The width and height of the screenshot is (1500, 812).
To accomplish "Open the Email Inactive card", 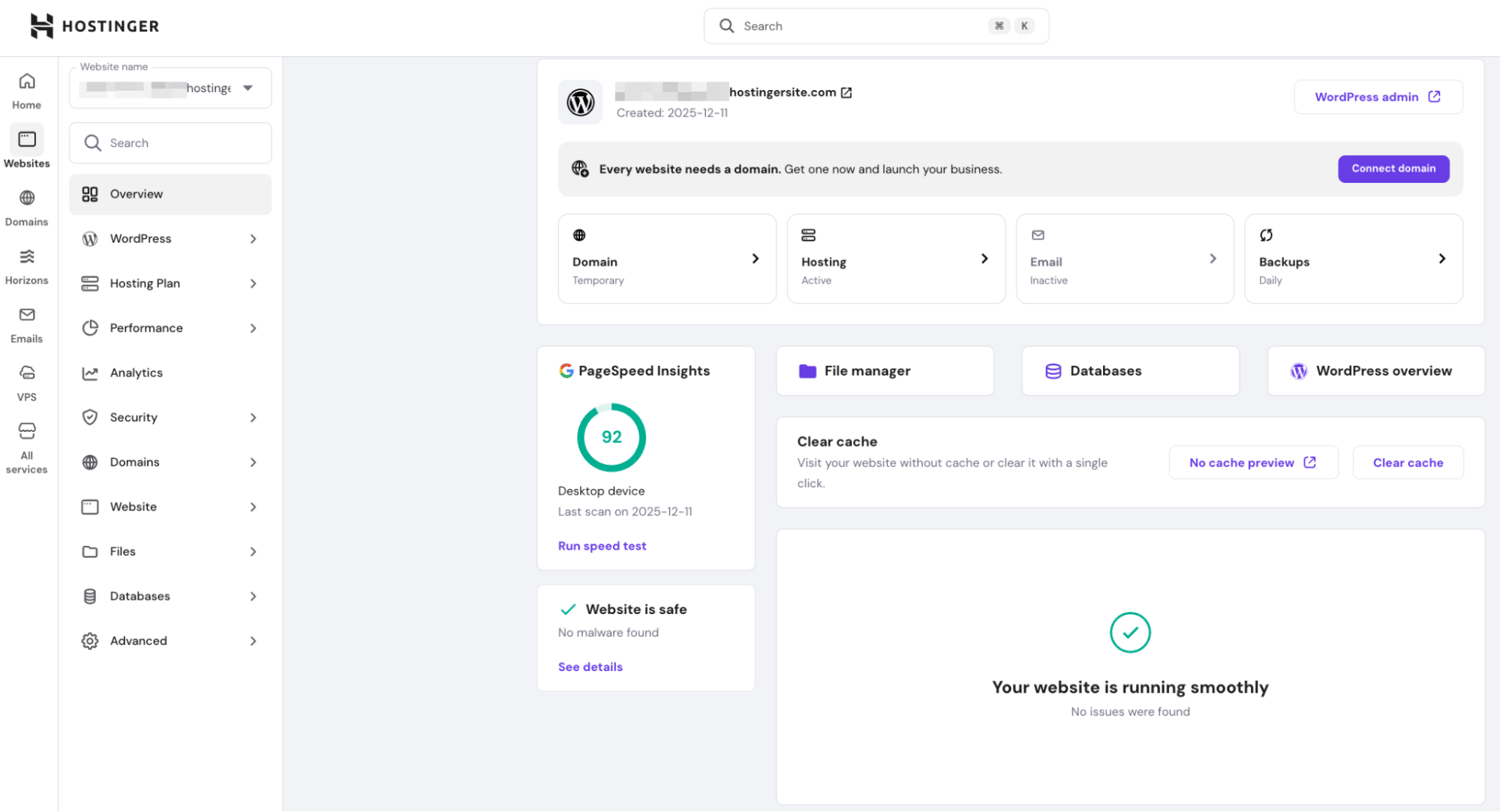I will coord(1125,258).
